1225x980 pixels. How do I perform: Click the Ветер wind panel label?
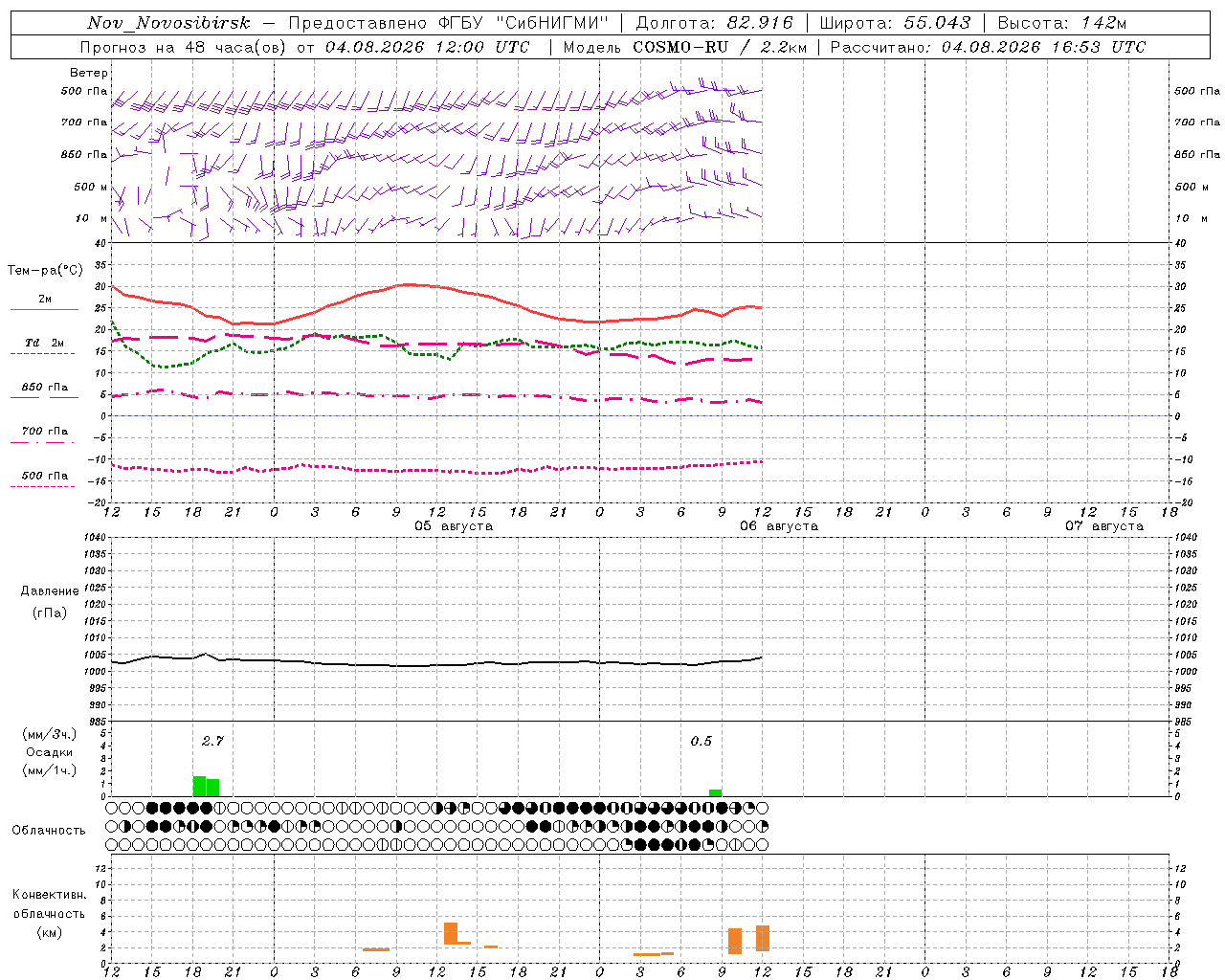point(89,73)
